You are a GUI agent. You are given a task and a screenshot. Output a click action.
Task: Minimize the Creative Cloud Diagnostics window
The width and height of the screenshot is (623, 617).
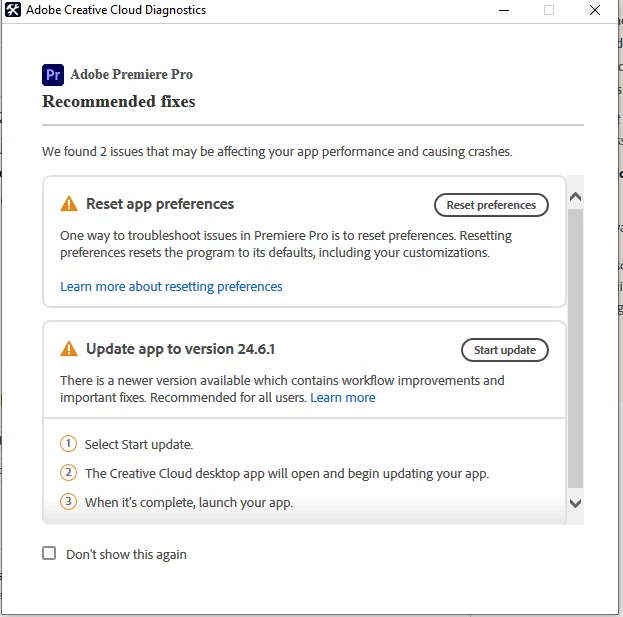tap(504, 10)
